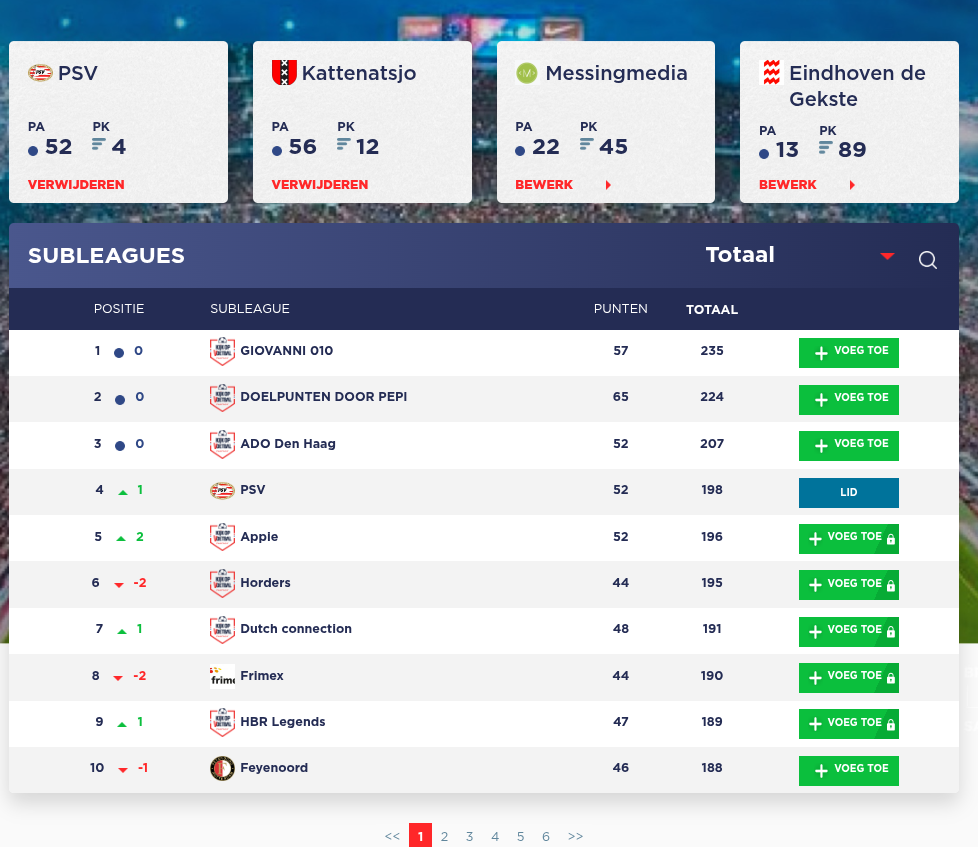Click the red down arrow in Horders row
This screenshot has height=847, width=978.
119,584
